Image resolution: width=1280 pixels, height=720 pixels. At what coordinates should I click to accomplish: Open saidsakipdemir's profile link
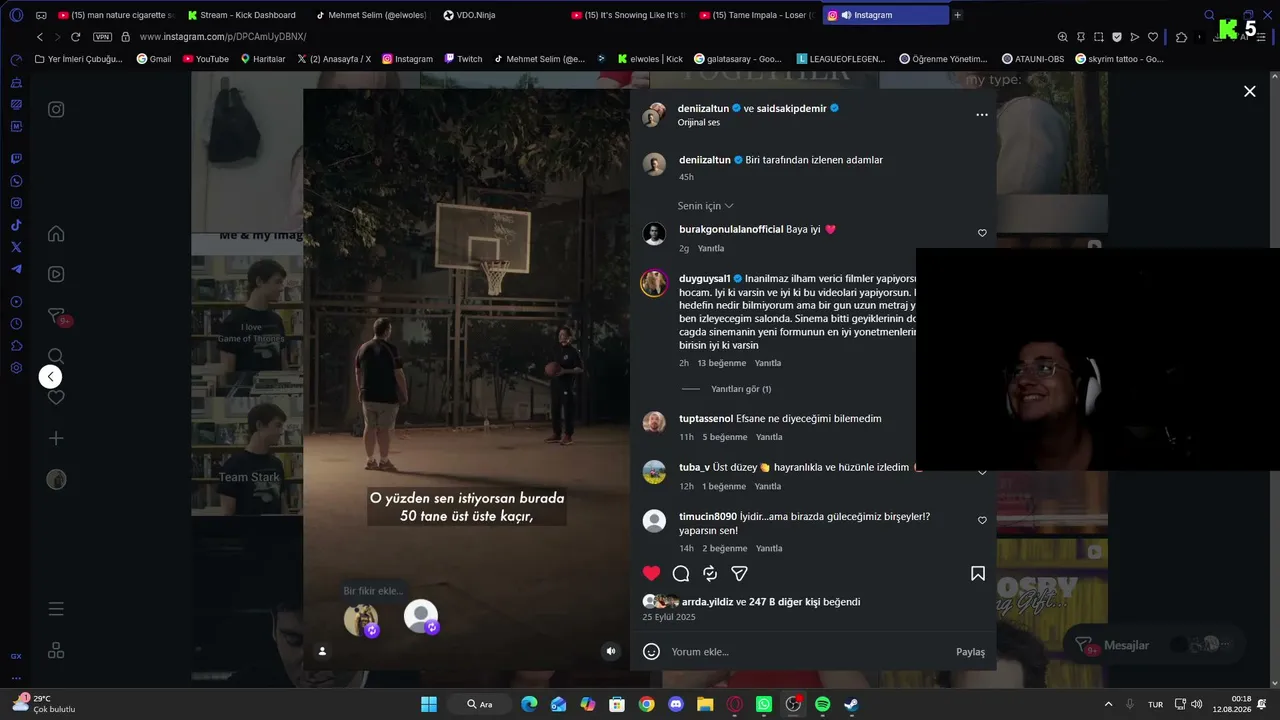[792, 108]
